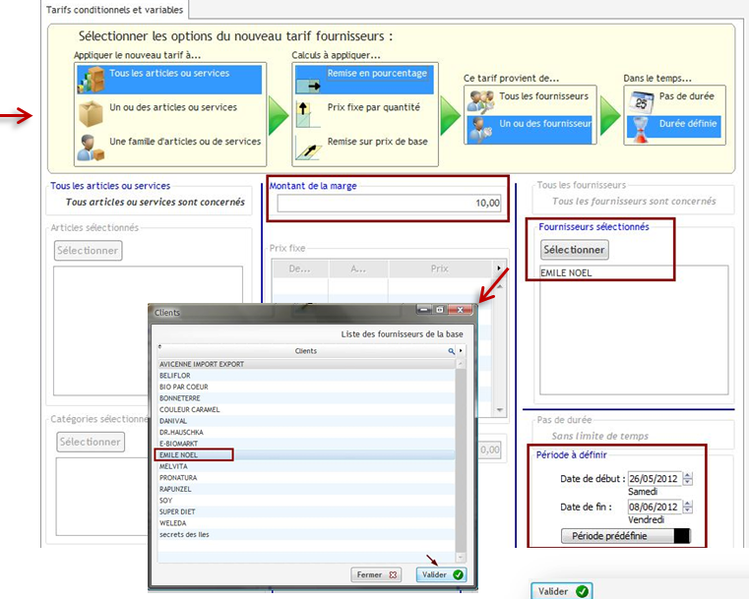Click the 'Prix' column header
Image resolution: width=749 pixels, height=599 pixels.
[x=439, y=269]
